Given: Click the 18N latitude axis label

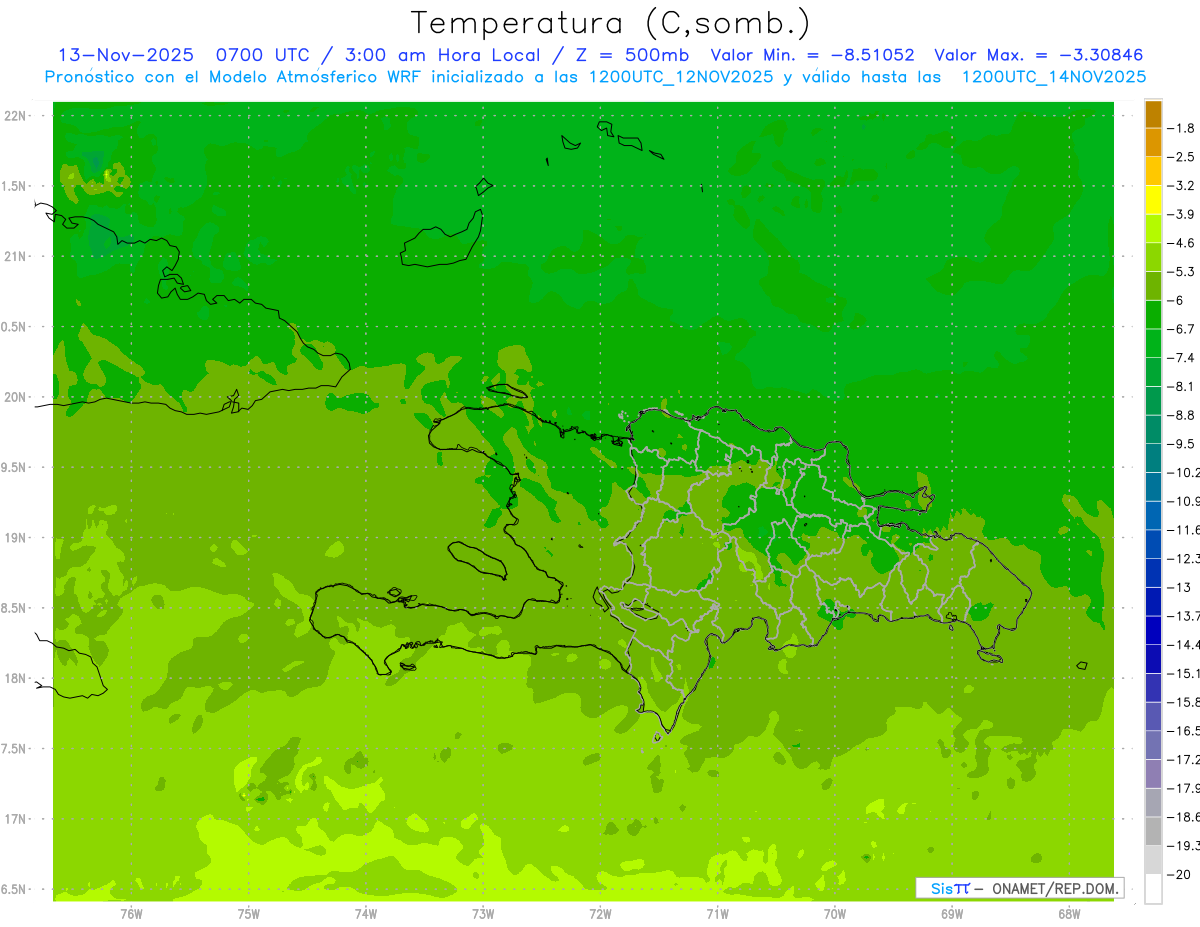Looking at the screenshot, I should point(15,678).
